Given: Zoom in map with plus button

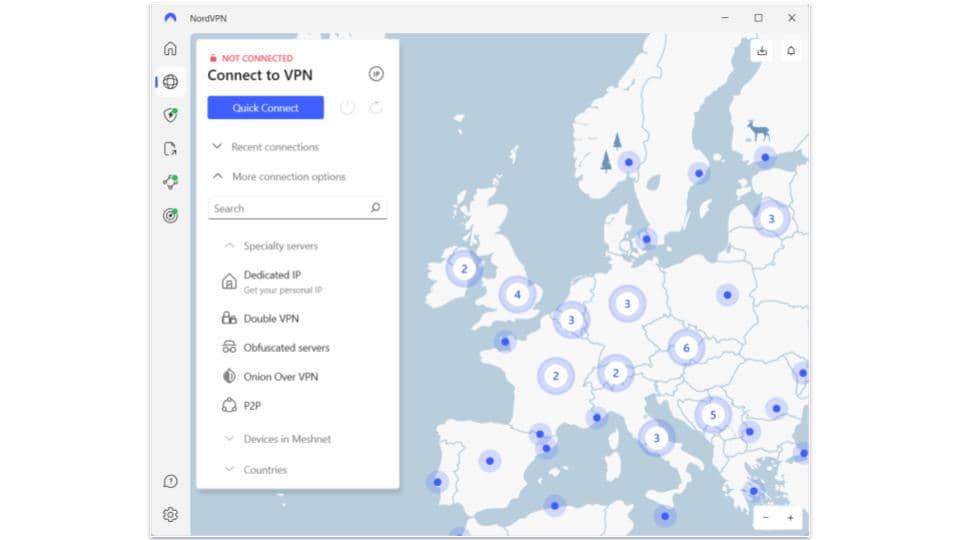Looking at the screenshot, I should pyautogui.click(x=790, y=517).
